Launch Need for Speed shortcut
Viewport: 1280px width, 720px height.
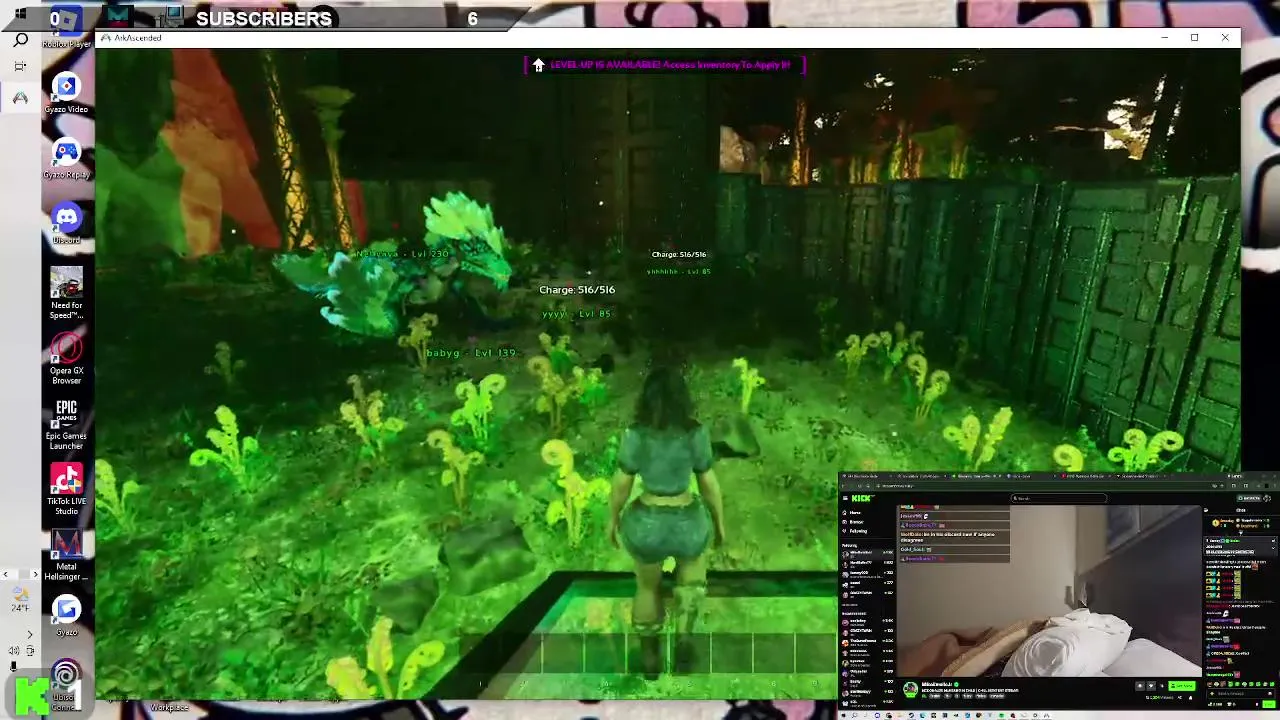66,294
